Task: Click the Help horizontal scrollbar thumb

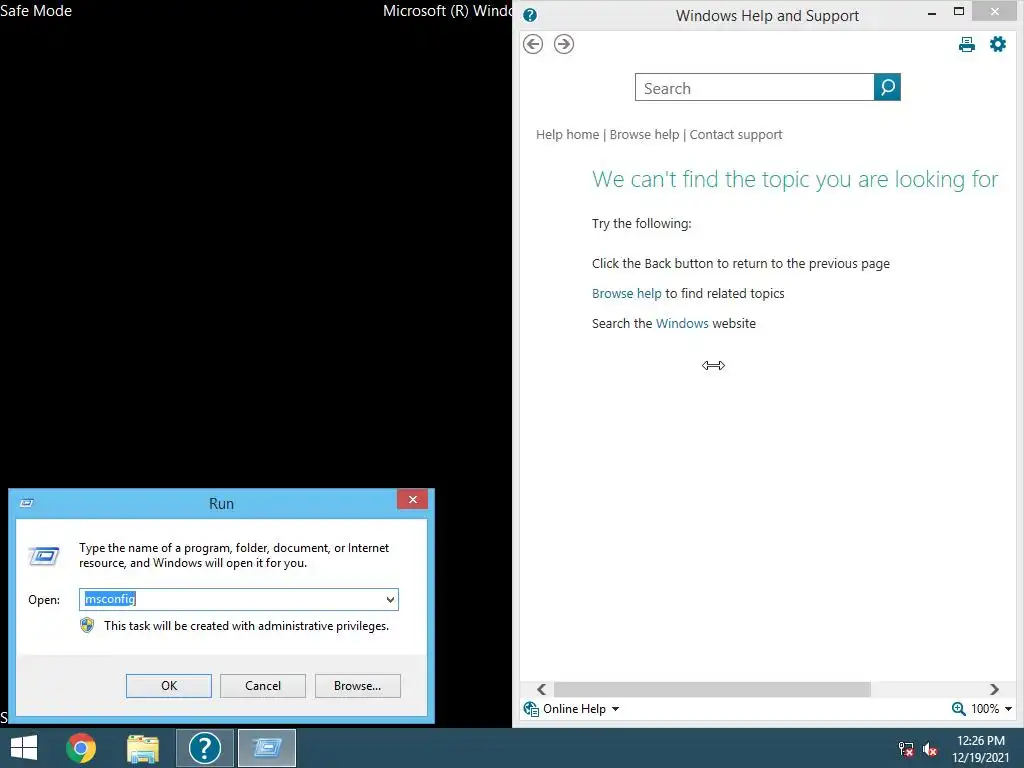Action: [712, 689]
